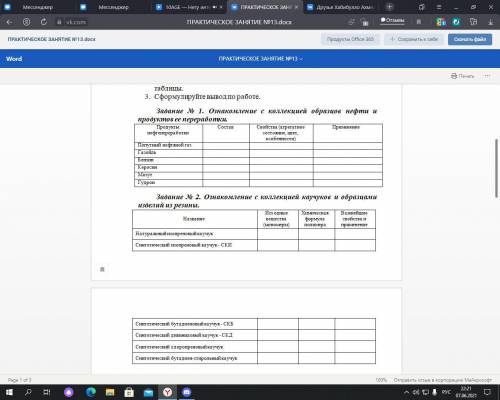Screen dimensions: 500x400
Task: Click the Скачать файл button
Action: 470,39
